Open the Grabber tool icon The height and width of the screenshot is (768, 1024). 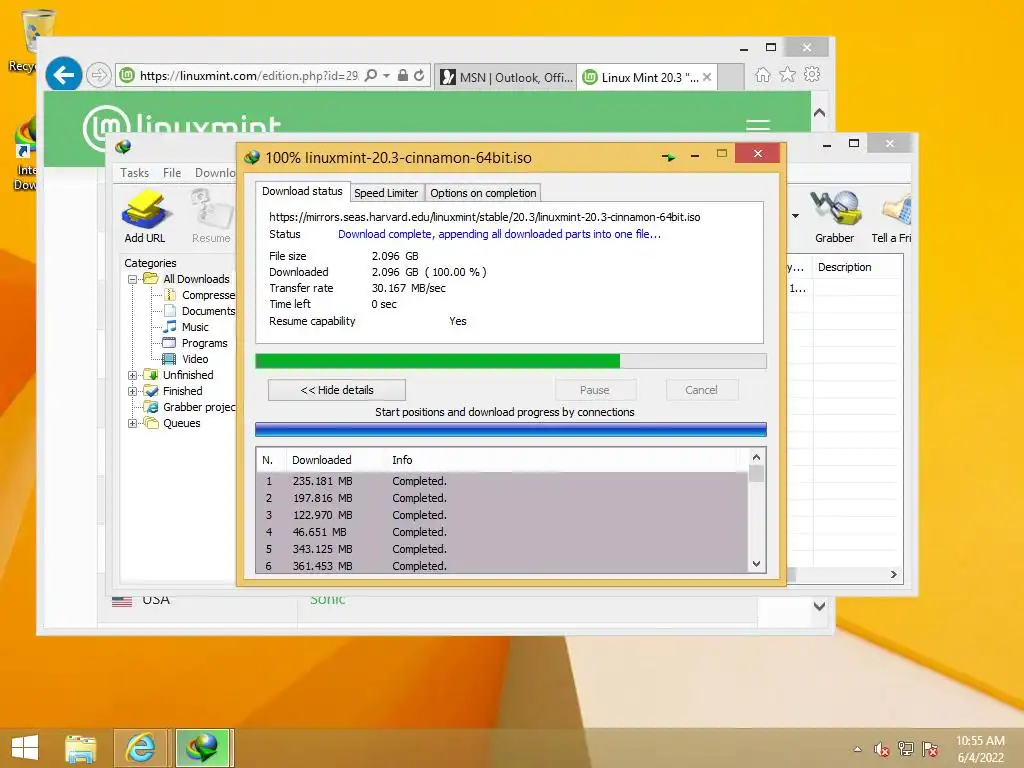834,217
